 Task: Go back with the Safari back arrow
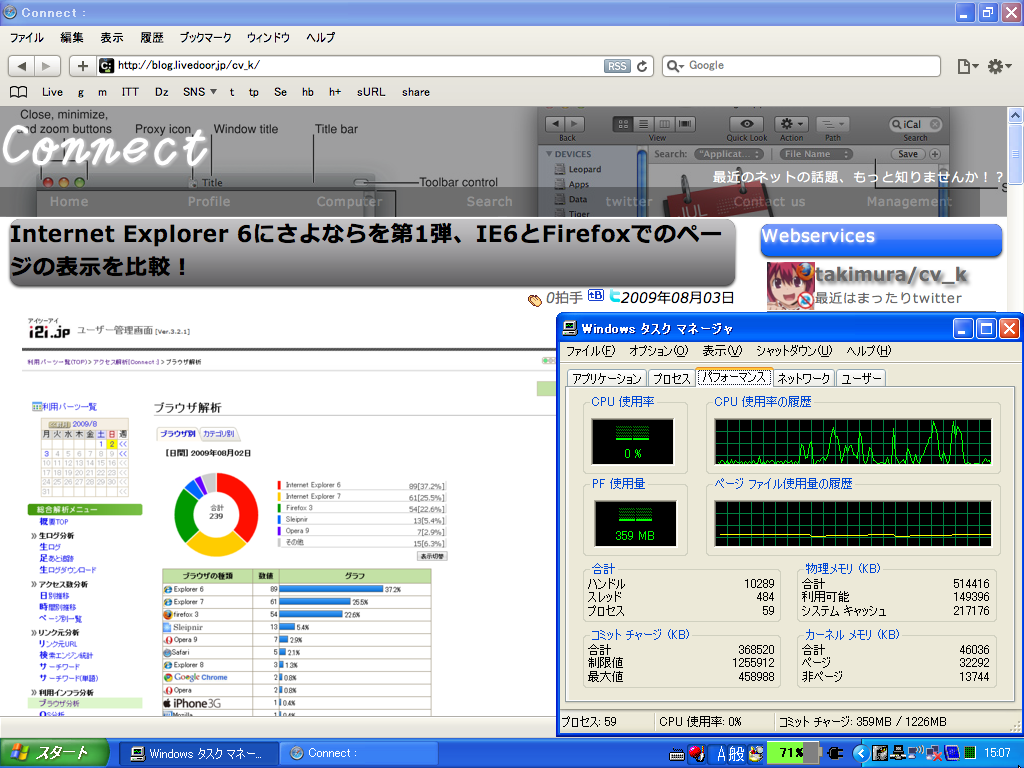pos(22,66)
